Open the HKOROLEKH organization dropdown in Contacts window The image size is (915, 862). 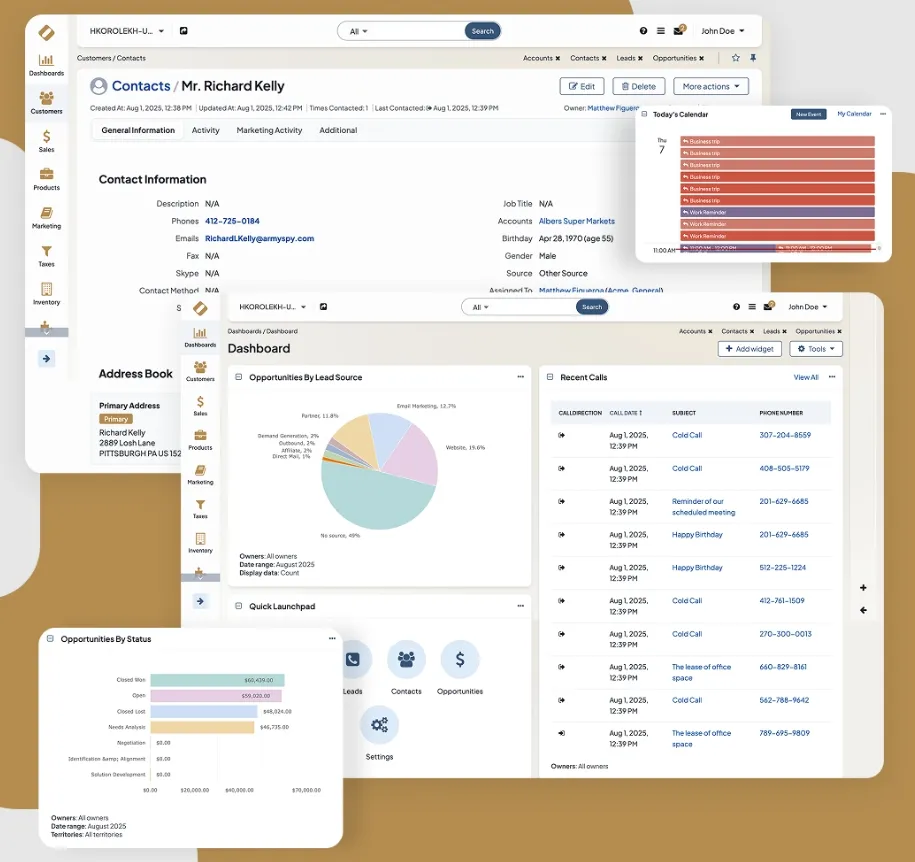tap(127, 31)
